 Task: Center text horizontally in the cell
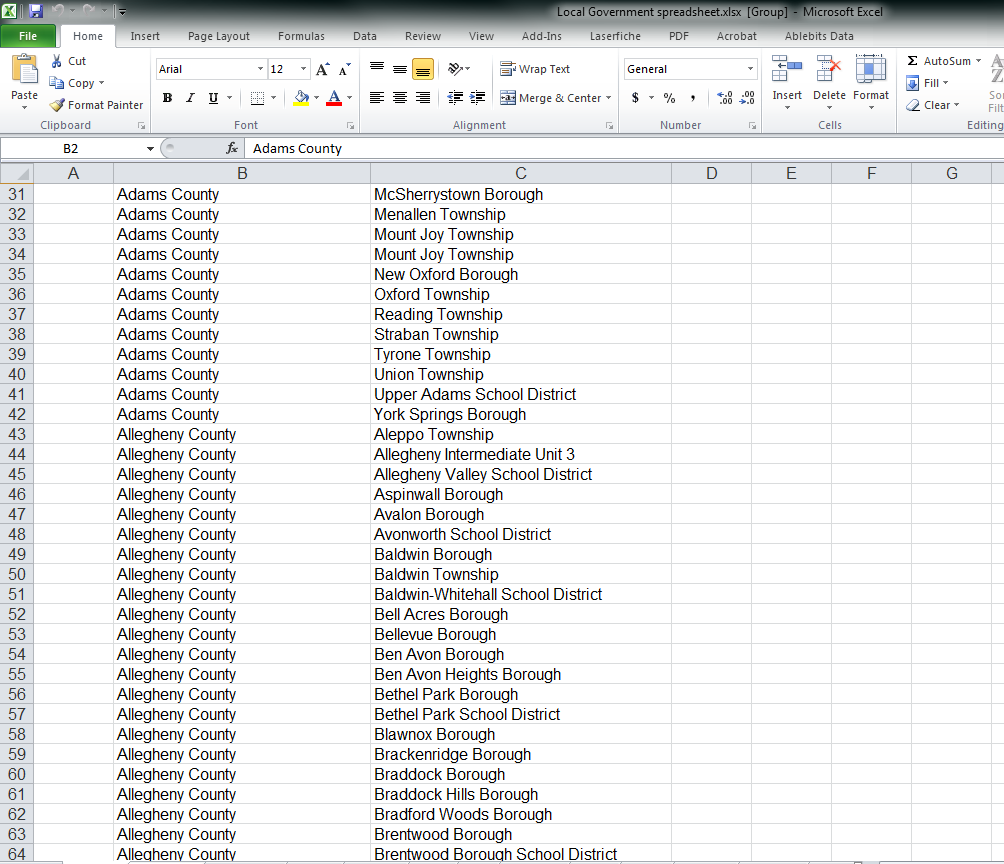point(399,98)
